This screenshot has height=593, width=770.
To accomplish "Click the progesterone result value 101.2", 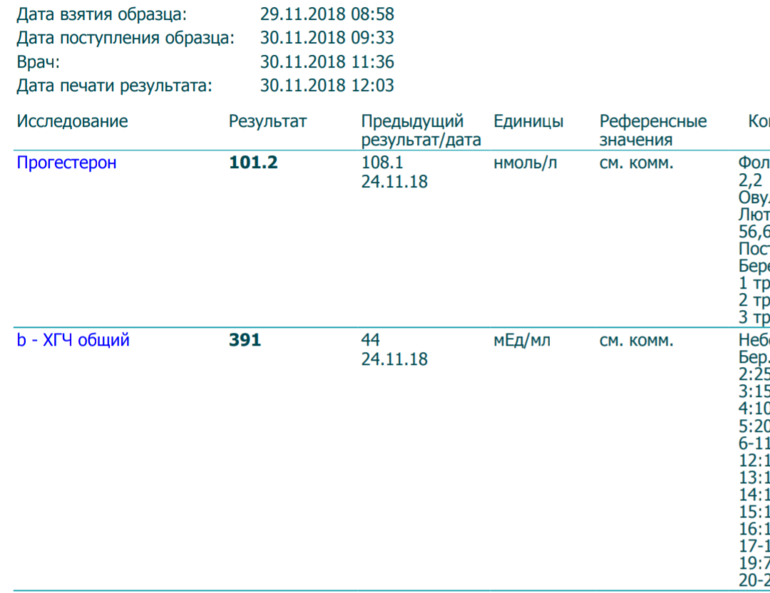I will tap(254, 162).
